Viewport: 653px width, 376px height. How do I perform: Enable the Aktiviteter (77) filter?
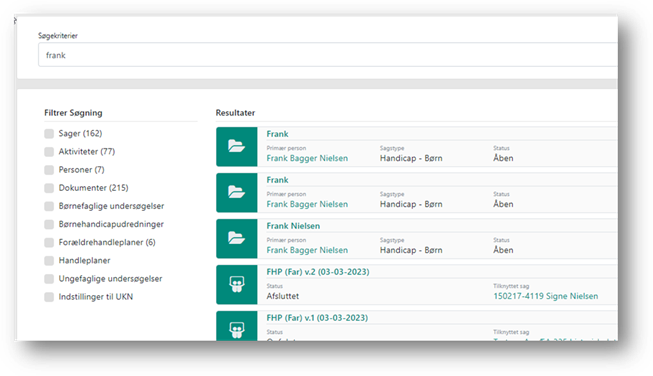pos(49,152)
